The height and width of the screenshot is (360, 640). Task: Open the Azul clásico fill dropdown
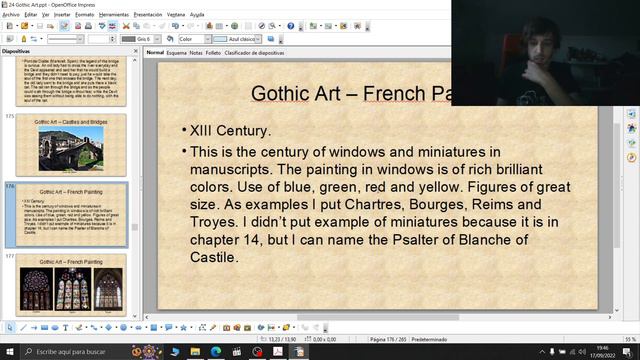point(258,39)
